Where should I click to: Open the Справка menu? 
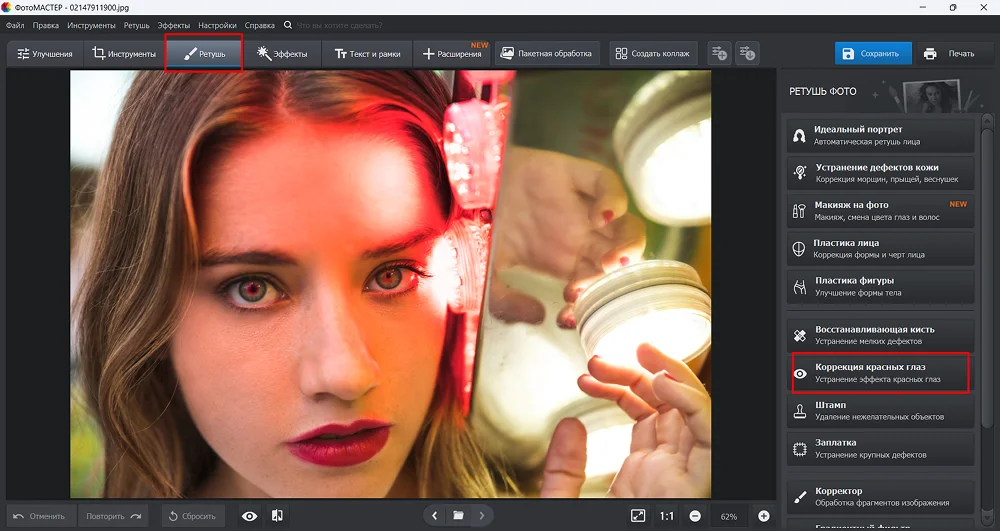click(260, 25)
